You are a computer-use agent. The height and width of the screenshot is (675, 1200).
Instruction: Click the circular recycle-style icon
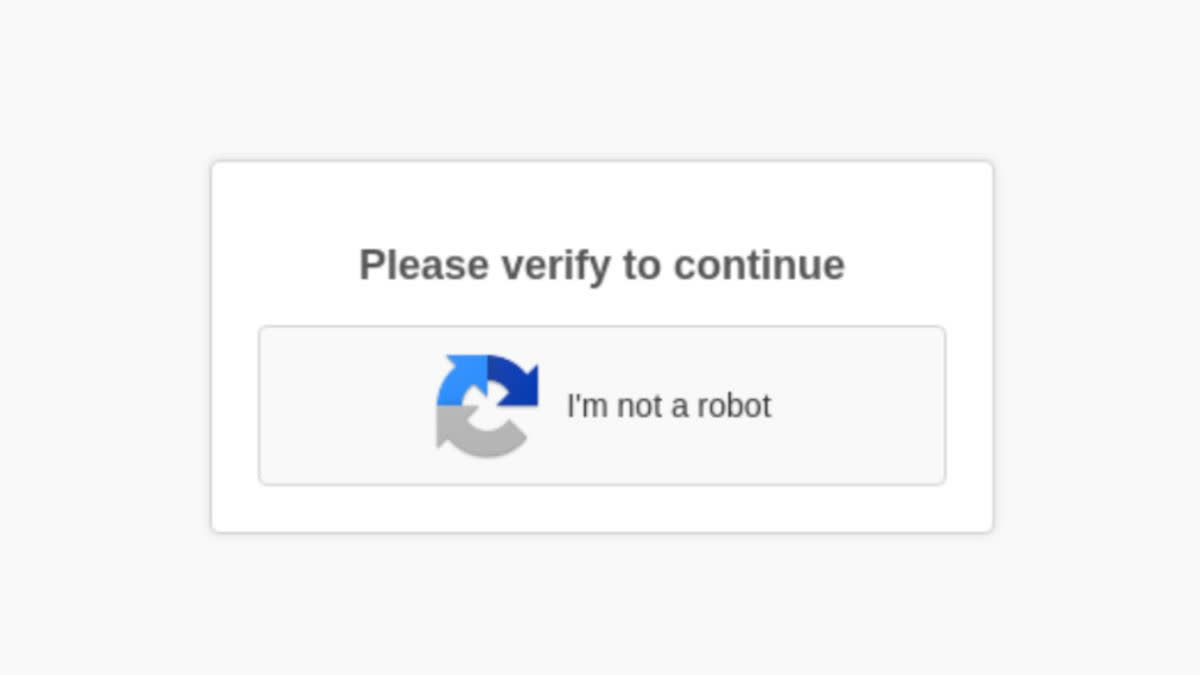pos(485,405)
